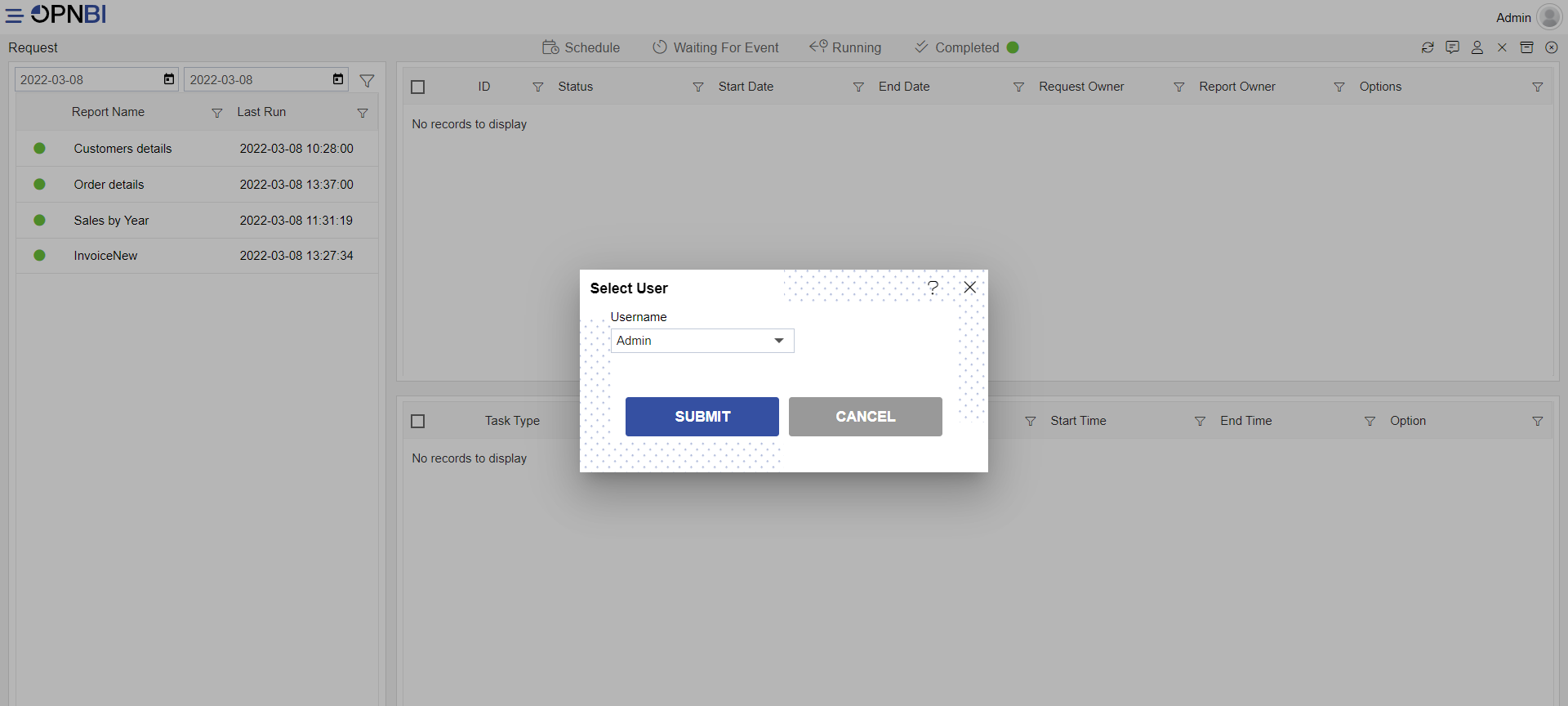Click the Status column header
The image size is (1568, 706).
tap(576, 87)
